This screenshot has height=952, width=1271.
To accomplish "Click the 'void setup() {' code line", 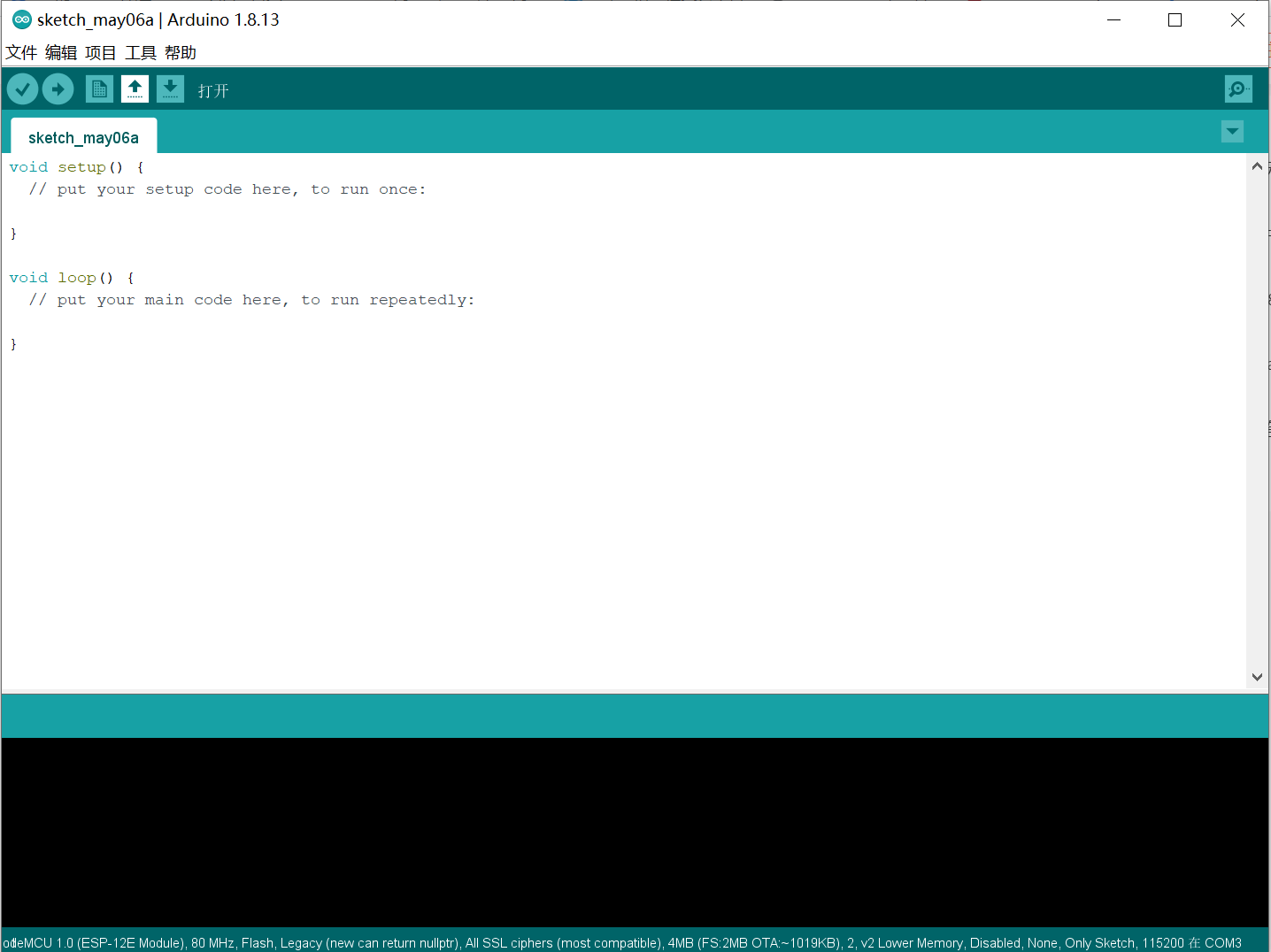I will point(77,167).
